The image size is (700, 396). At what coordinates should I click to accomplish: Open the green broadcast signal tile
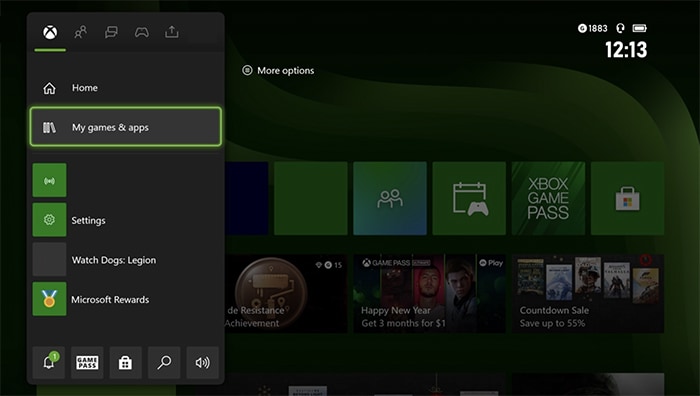(x=50, y=180)
